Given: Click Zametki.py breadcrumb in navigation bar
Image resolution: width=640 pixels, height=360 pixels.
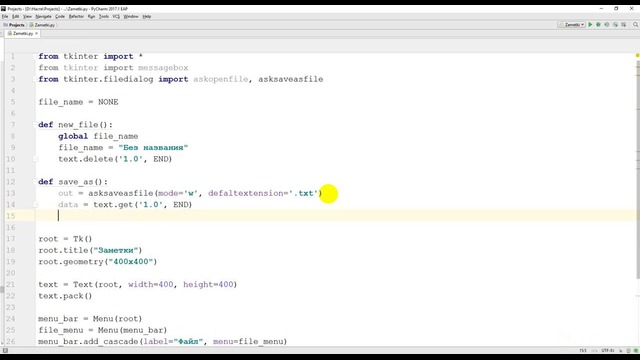Looking at the screenshot, I should [42, 25].
